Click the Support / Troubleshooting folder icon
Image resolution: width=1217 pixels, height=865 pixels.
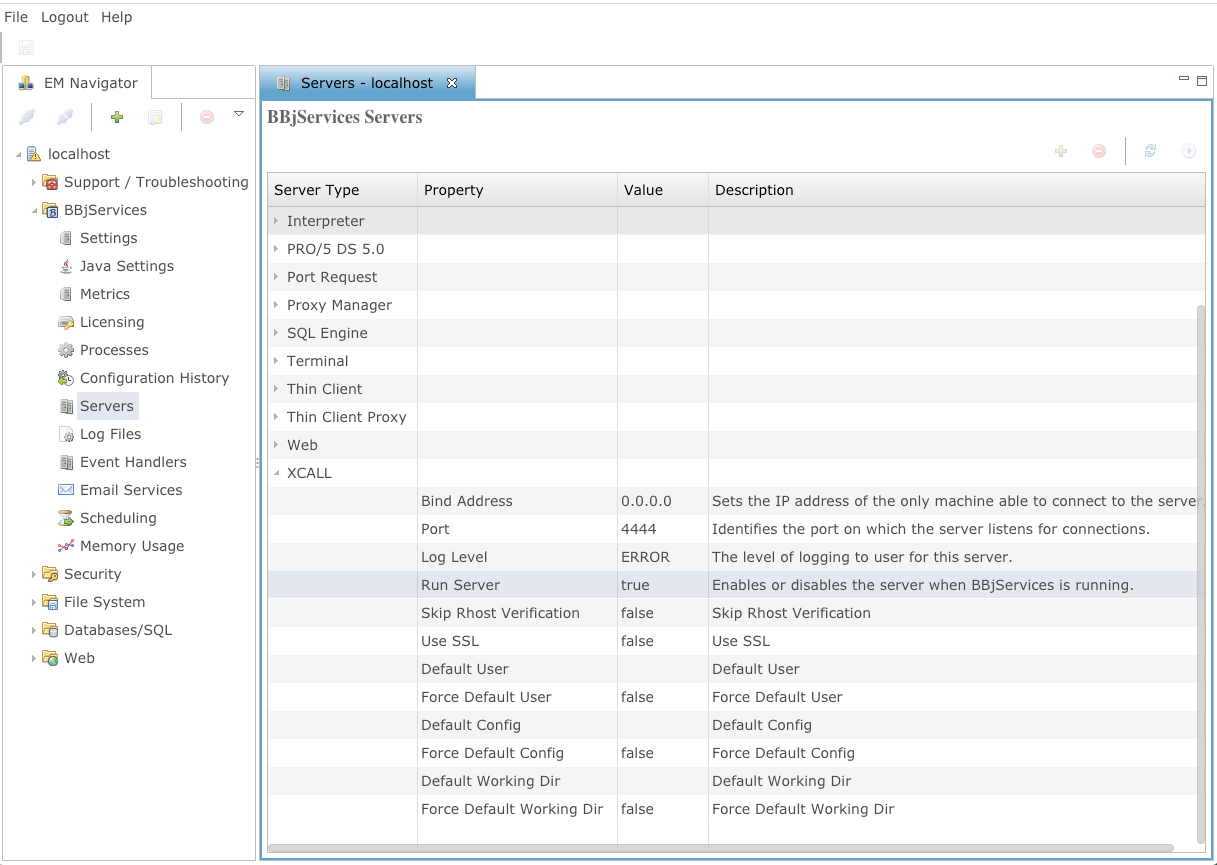[x=50, y=182]
